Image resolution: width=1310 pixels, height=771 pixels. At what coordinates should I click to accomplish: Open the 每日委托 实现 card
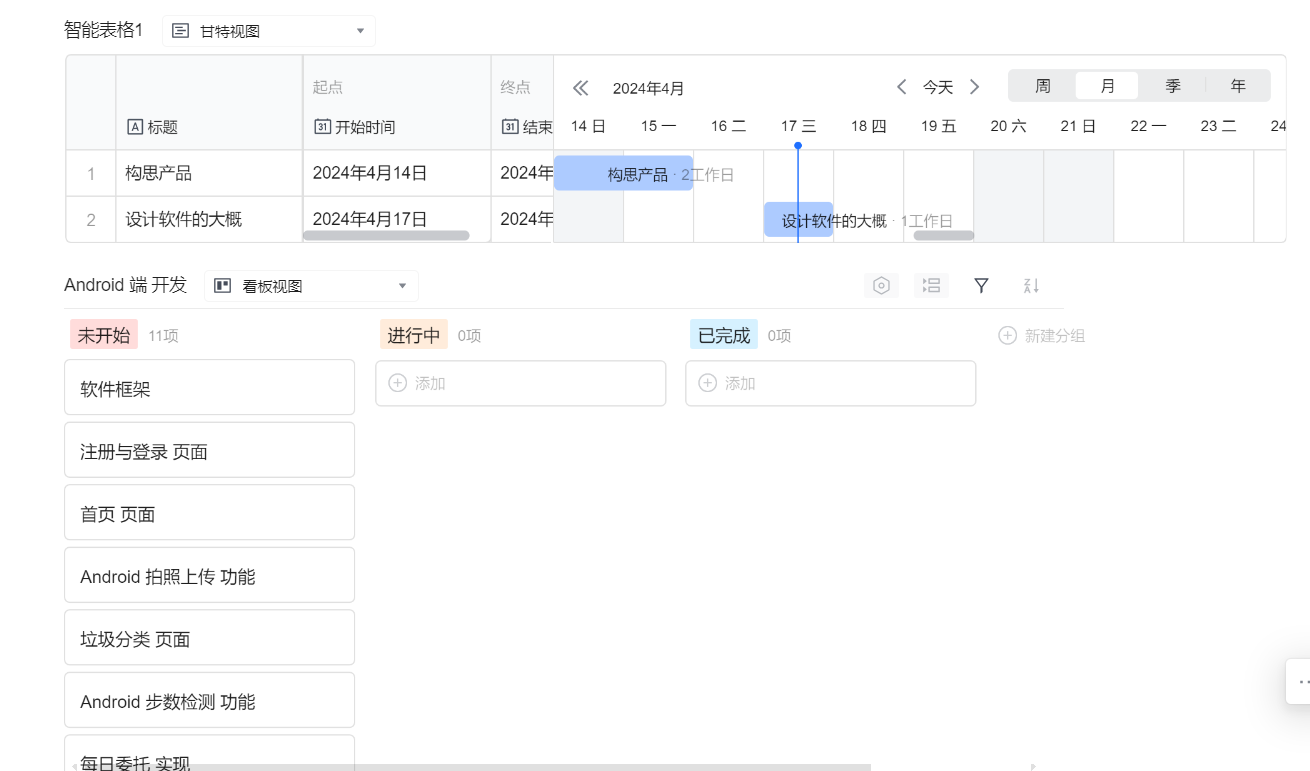[209, 753]
